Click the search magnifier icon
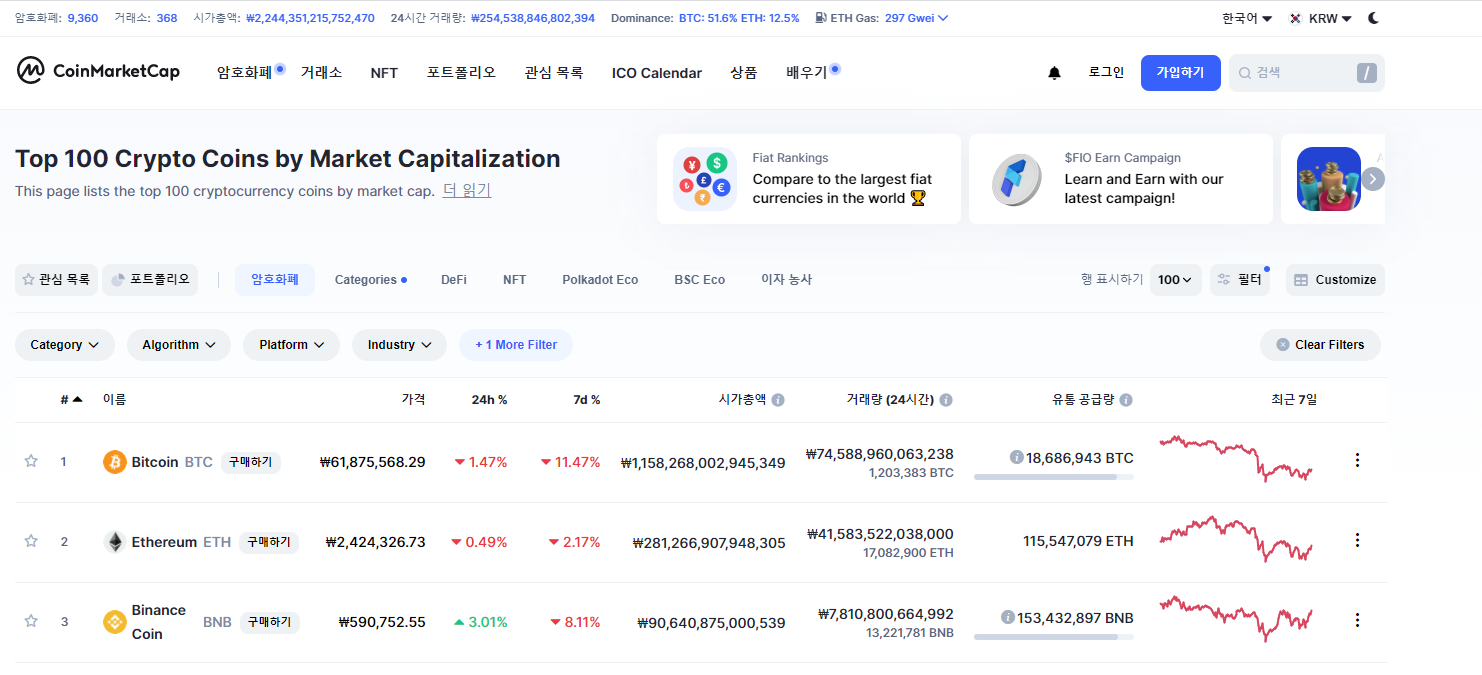The image size is (1482, 675). [1245, 73]
